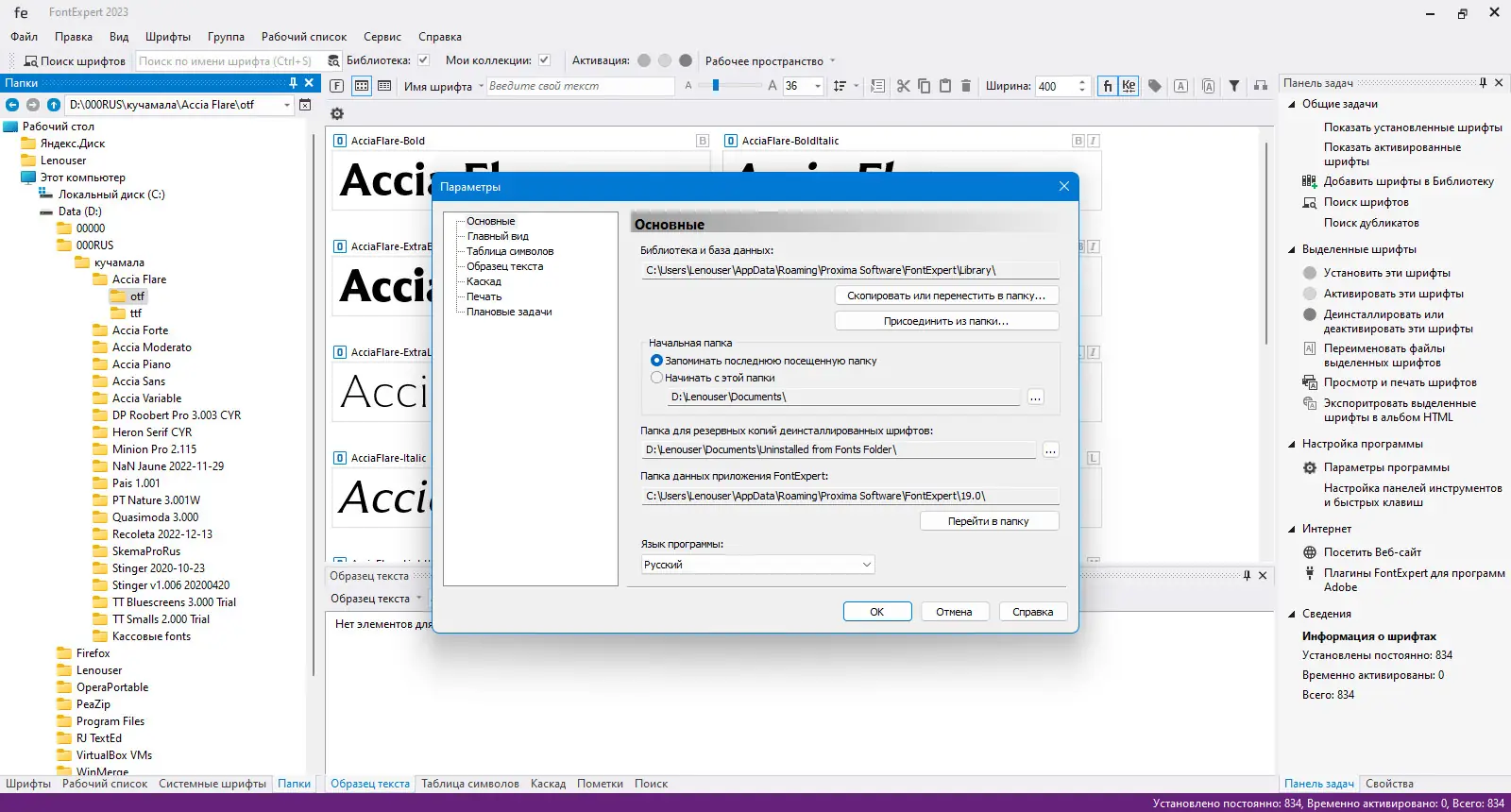Click the font name search field
The width and height of the screenshot is (1511, 812).
[x=229, y=61]
